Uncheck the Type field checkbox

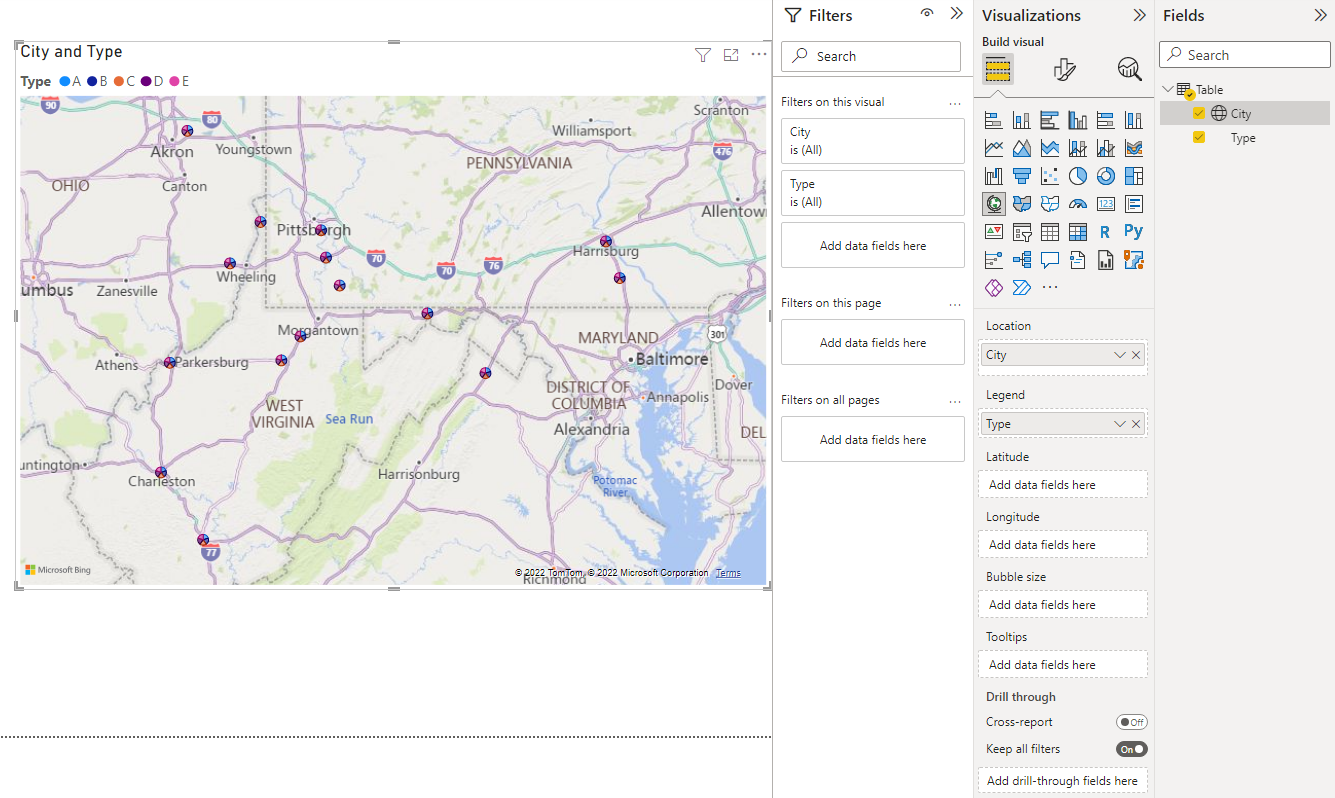pos(1199,138)
